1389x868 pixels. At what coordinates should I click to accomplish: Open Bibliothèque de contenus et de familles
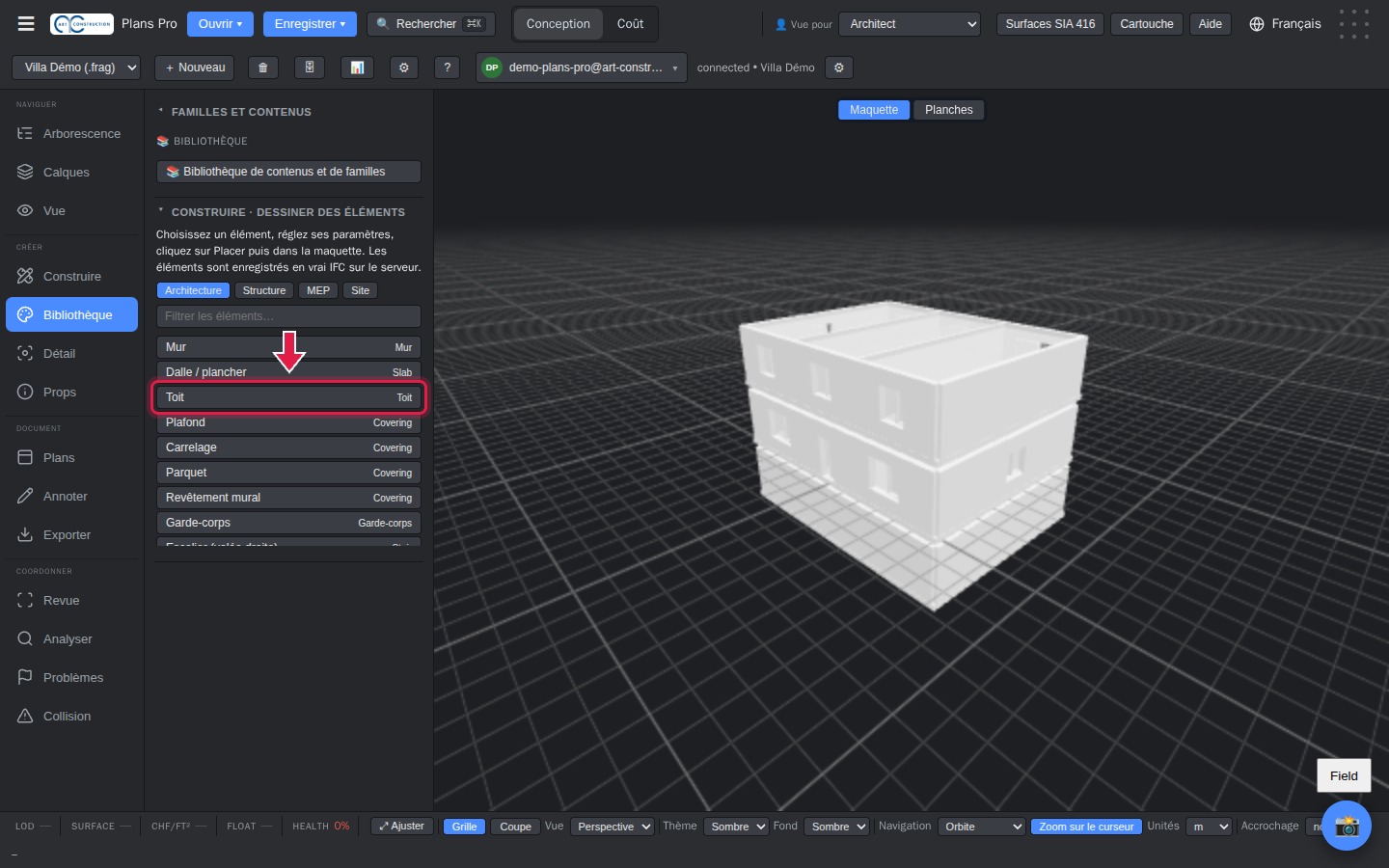[288, 172]
